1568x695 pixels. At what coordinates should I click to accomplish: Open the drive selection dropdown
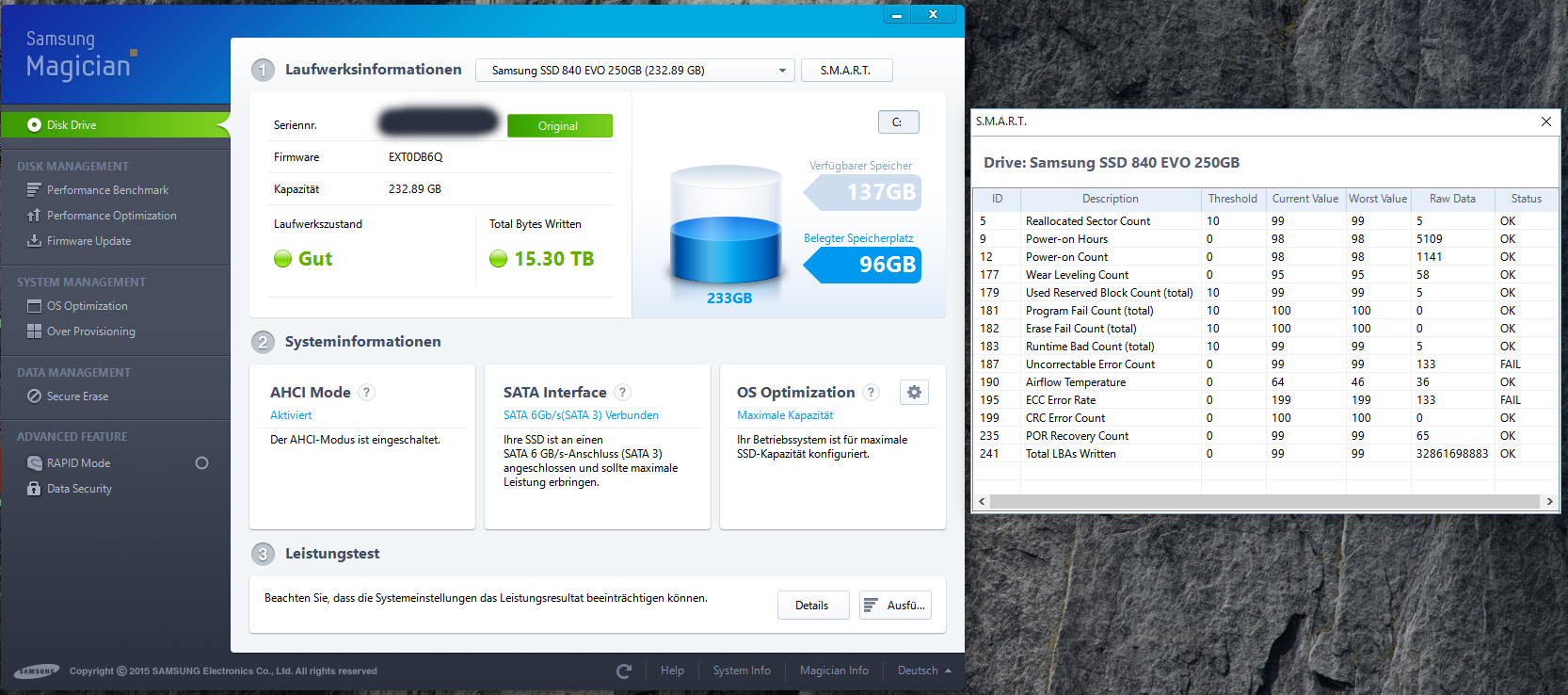[635, 70]
